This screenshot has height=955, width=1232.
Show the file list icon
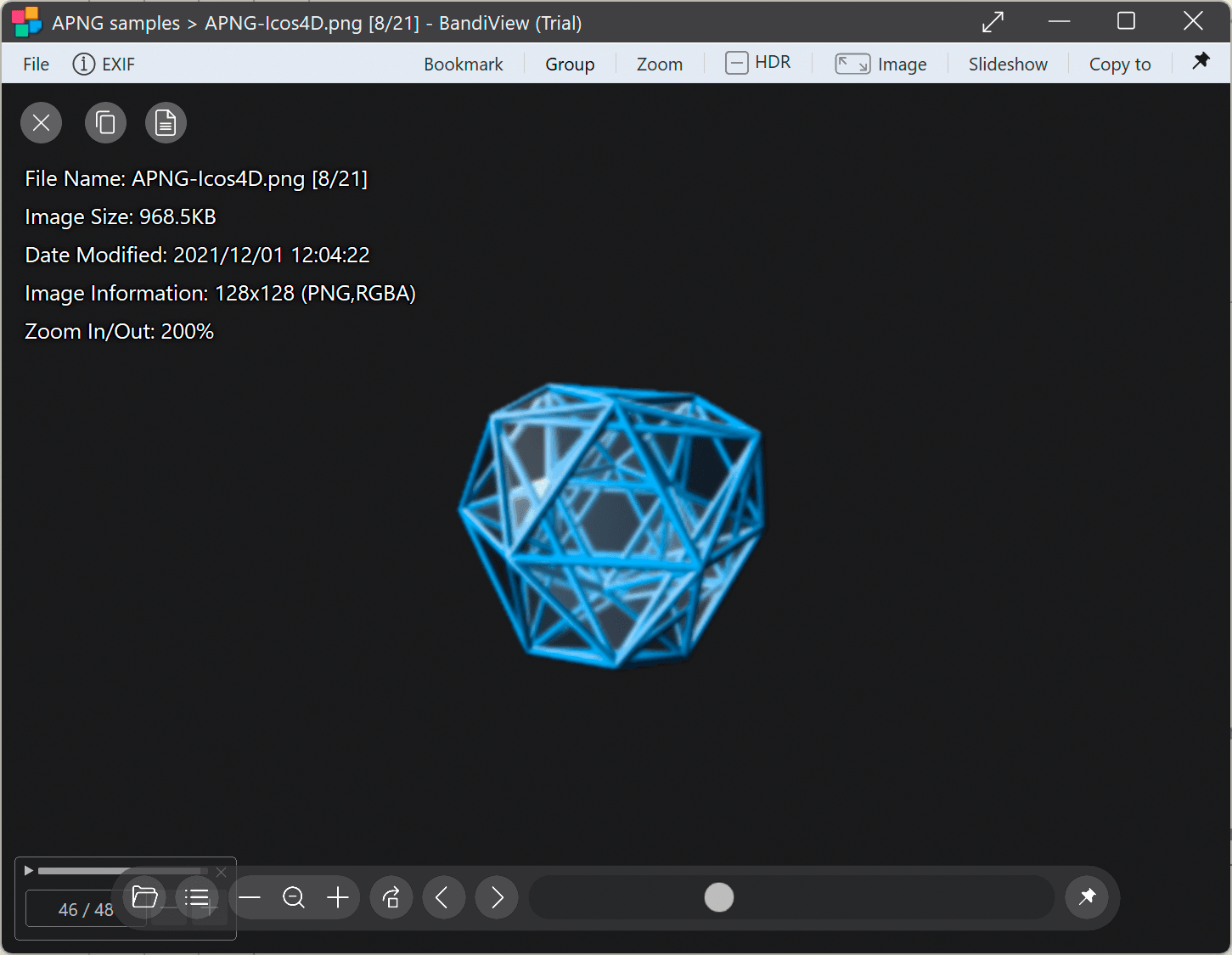coord(197,897)
